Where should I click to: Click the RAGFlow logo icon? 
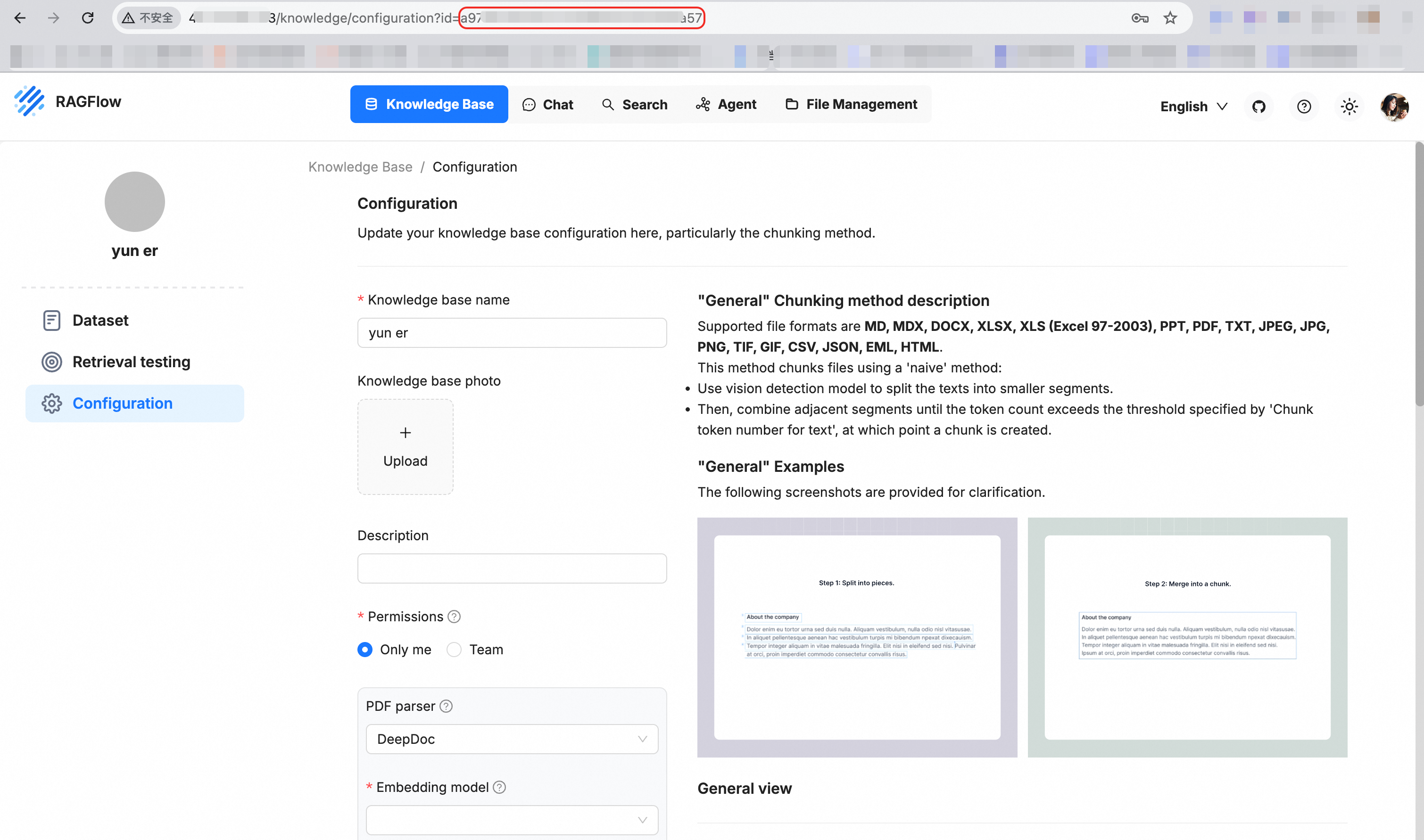(29, 102)
